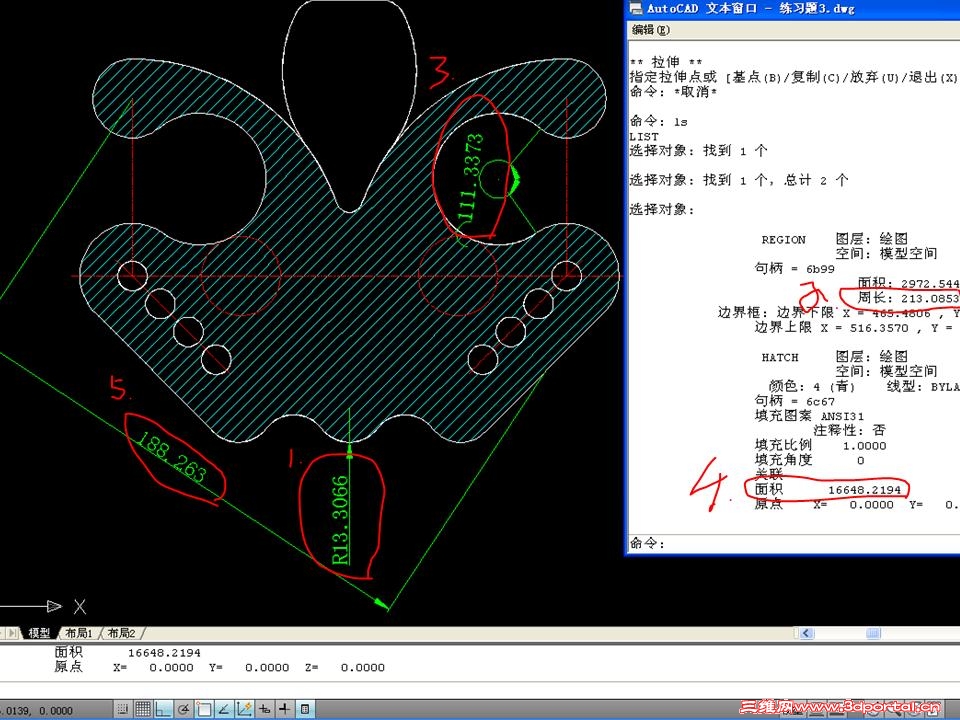Toggle Dynamic UCS icon in status bar
Image resolution: width=960 pixels, height=720 pixels.
(x=244, y=709)
